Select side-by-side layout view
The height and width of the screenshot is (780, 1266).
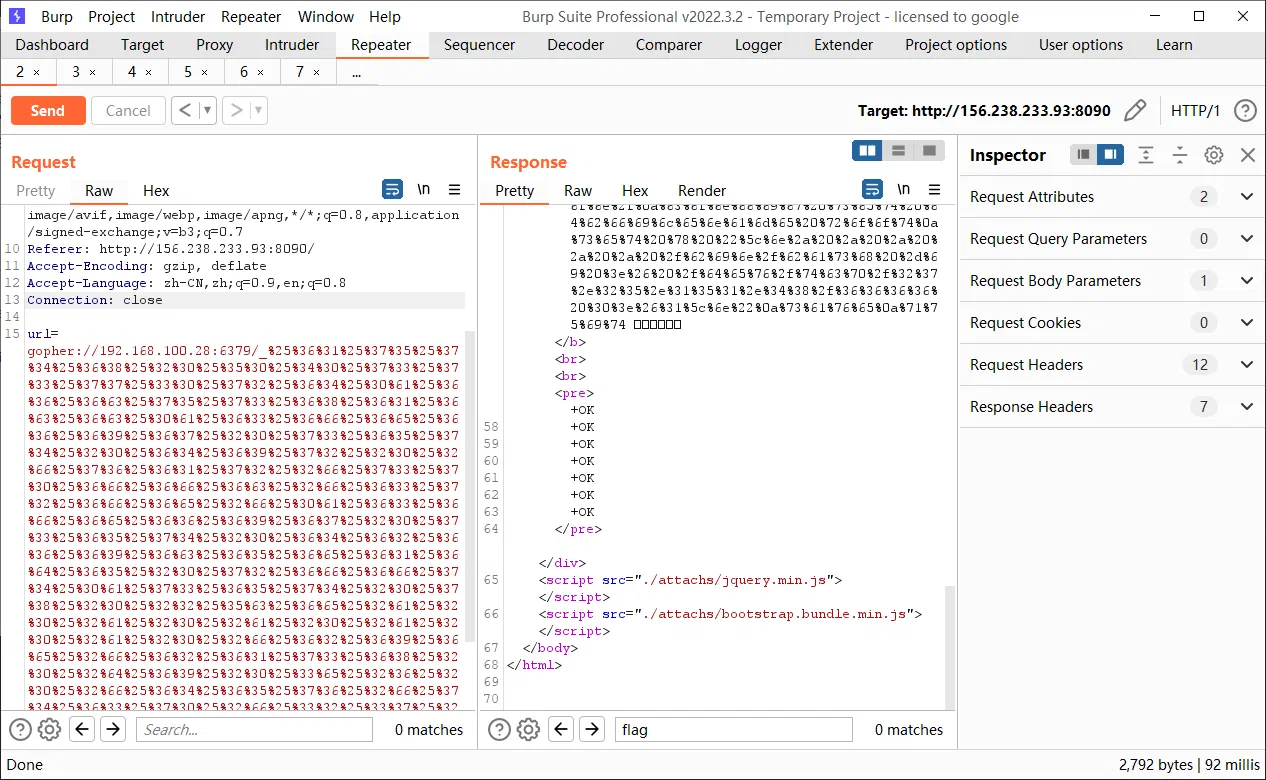point(867,150)
